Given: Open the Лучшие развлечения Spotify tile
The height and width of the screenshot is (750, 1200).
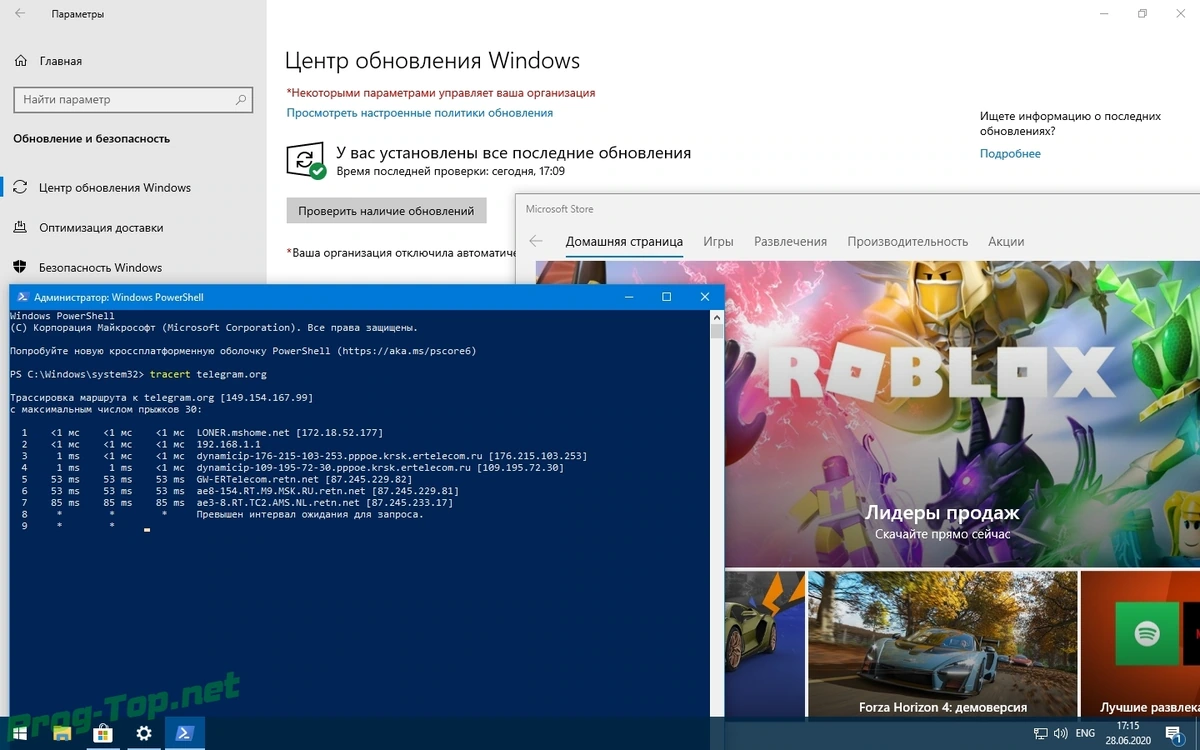Looking at the screenshot, I should pos(1141,646).
